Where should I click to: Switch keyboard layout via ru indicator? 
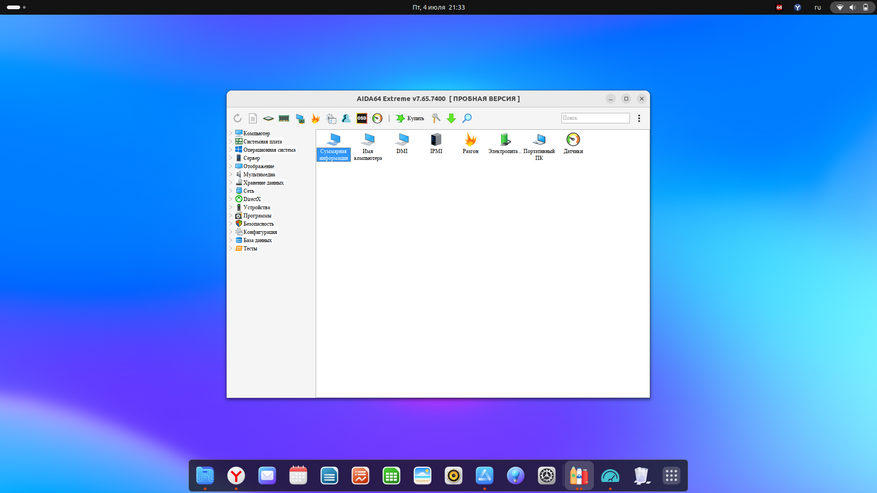tap(817, 7)
